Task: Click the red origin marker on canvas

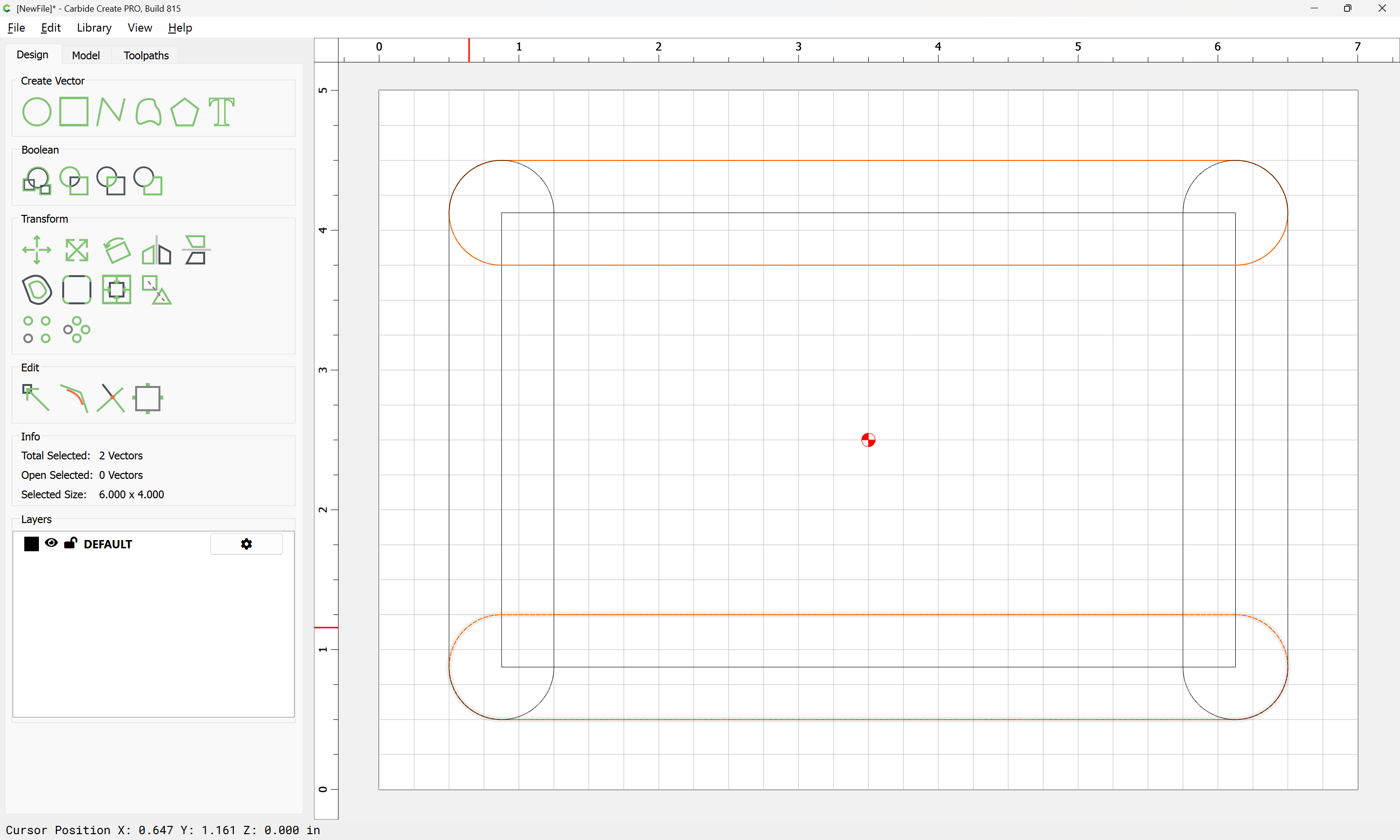Action: pyautogui.click(x=868, y=440)
